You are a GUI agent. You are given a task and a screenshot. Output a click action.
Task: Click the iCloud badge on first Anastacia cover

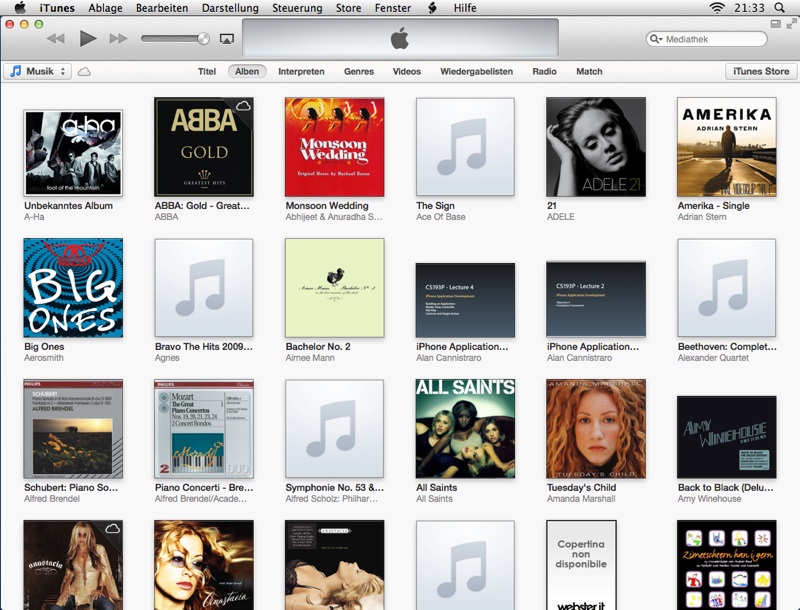click(112, 528)
